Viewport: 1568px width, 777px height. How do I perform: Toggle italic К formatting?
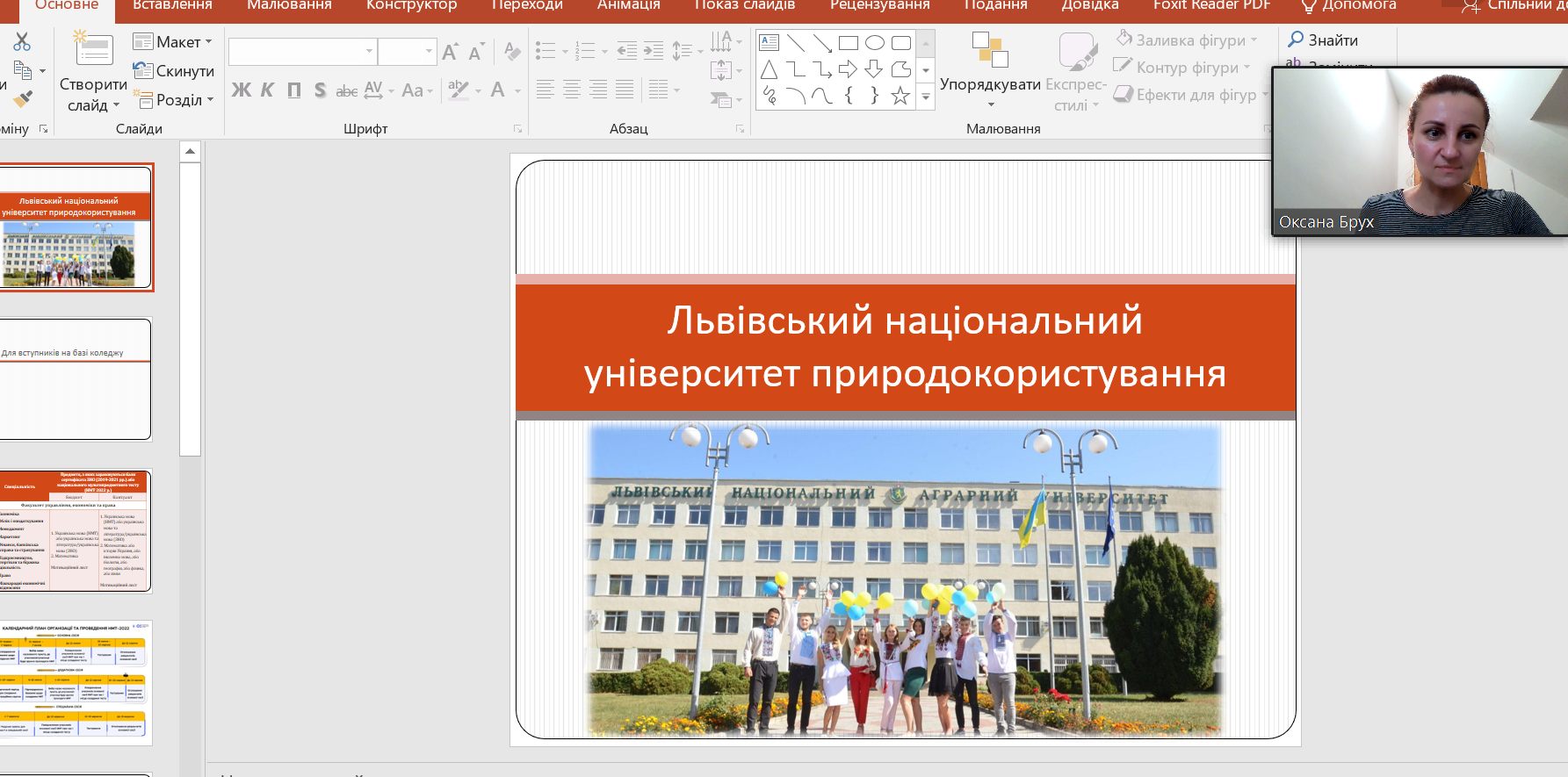click(268, 90)
